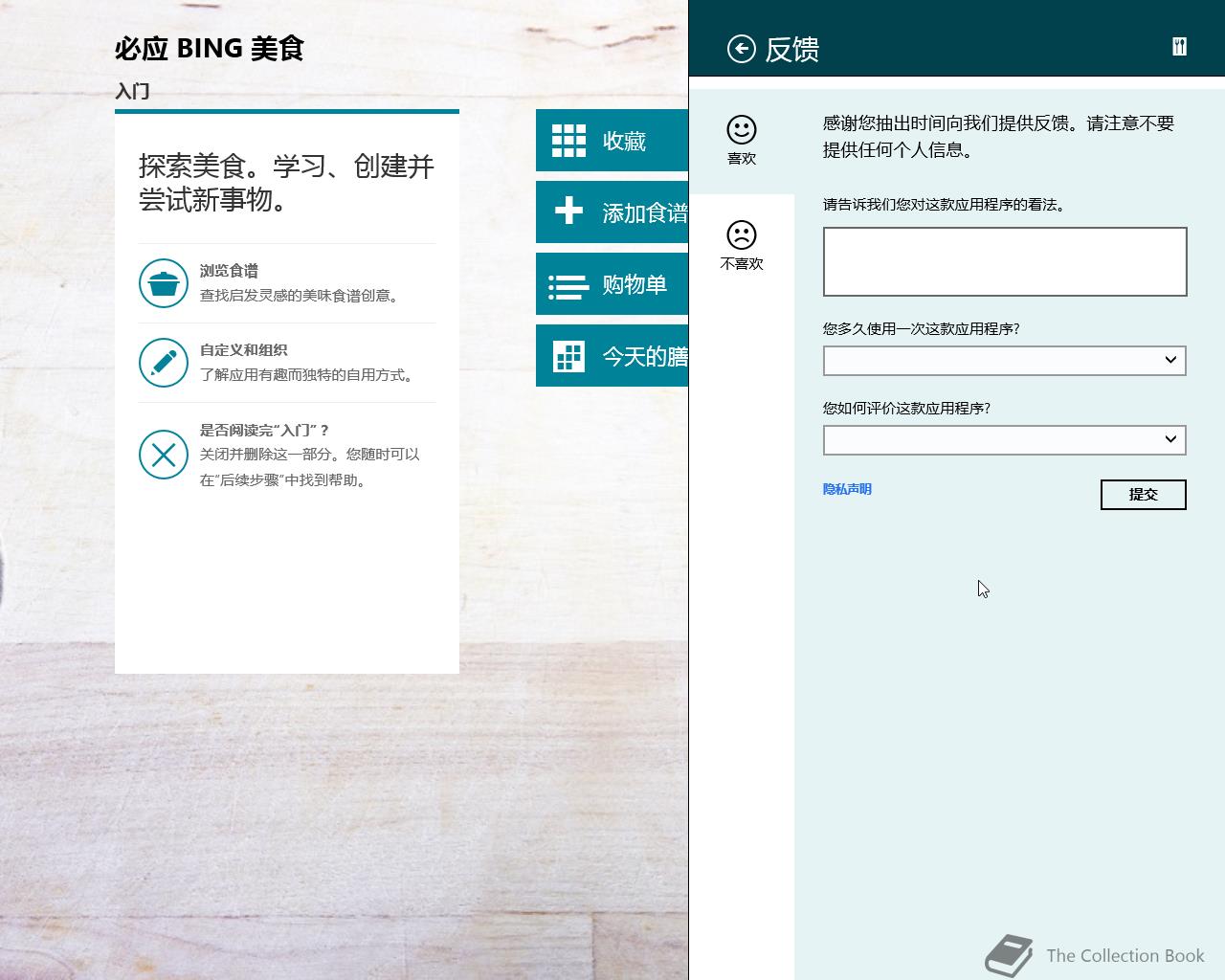Click the food app icon in feedback header
The height and width of the screenshot is (980, 1225).
click(1179, 47)
